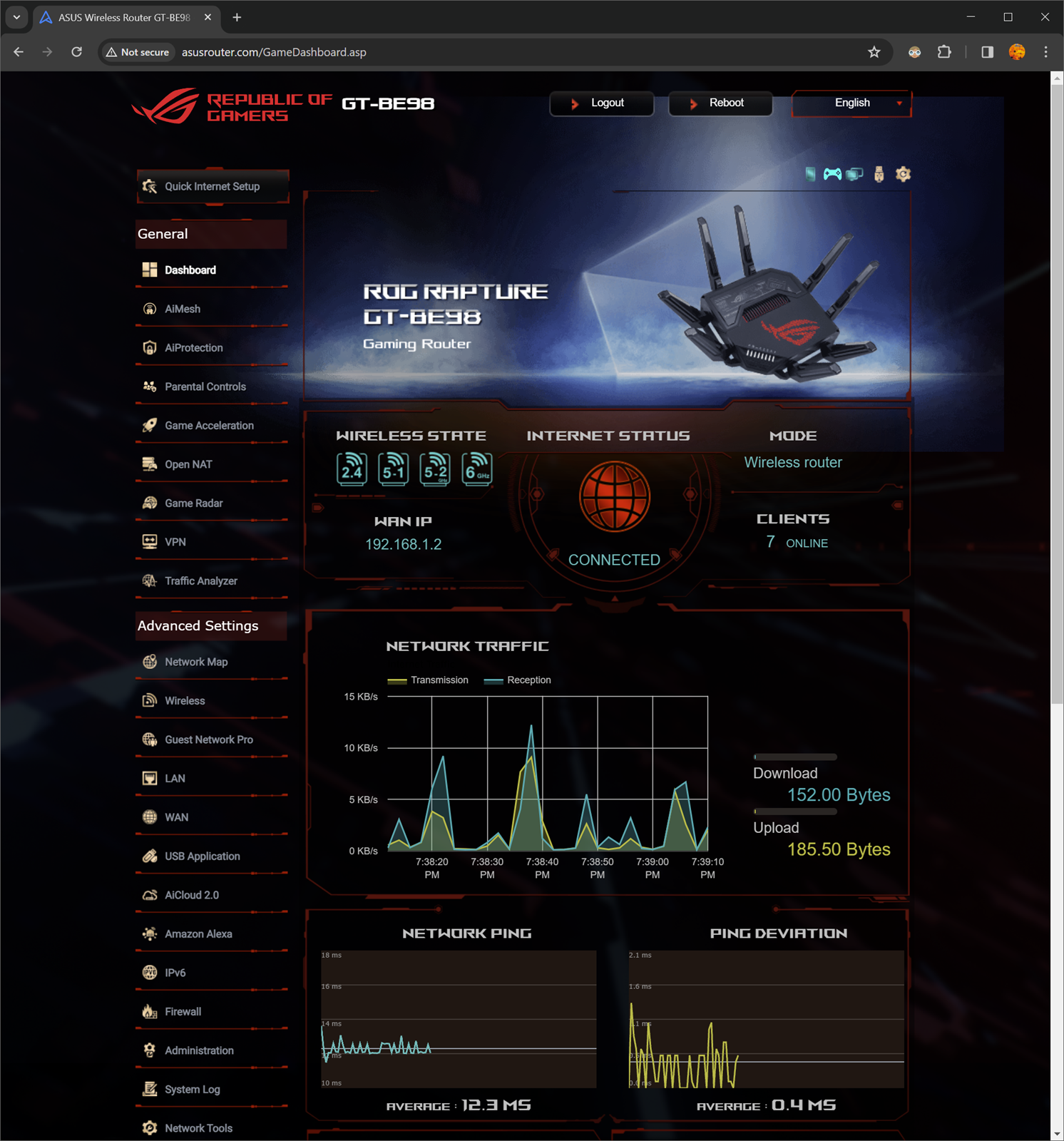Click the Not secure site info chip

click(x=138, y=52)
